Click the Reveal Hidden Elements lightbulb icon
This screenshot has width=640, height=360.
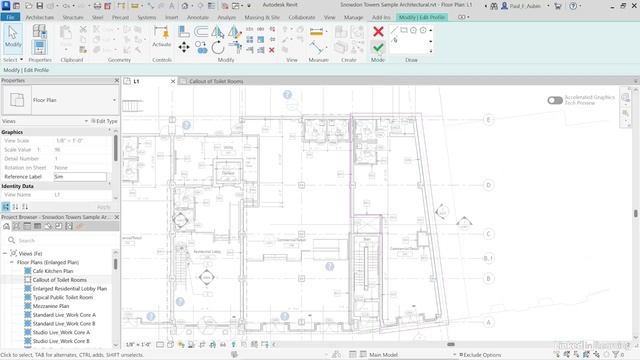click(x=233, y=344)
